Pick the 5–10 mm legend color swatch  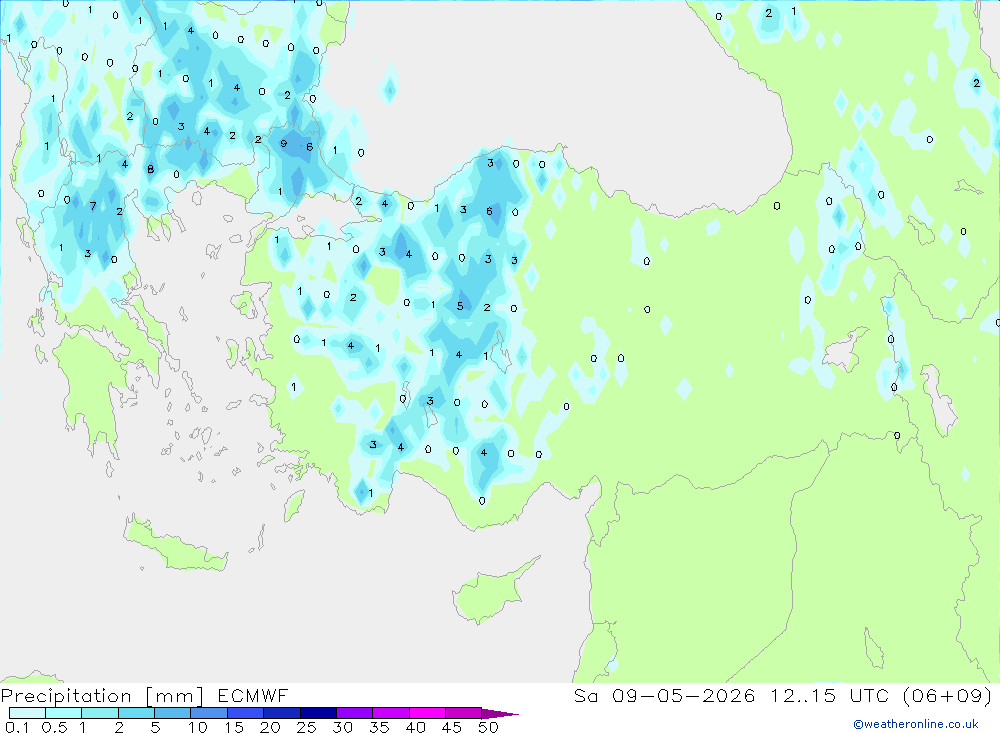(x=173, y=713)
